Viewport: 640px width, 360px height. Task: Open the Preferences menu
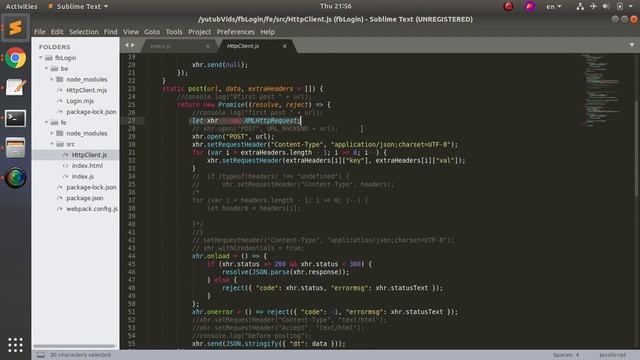[236, 32]
